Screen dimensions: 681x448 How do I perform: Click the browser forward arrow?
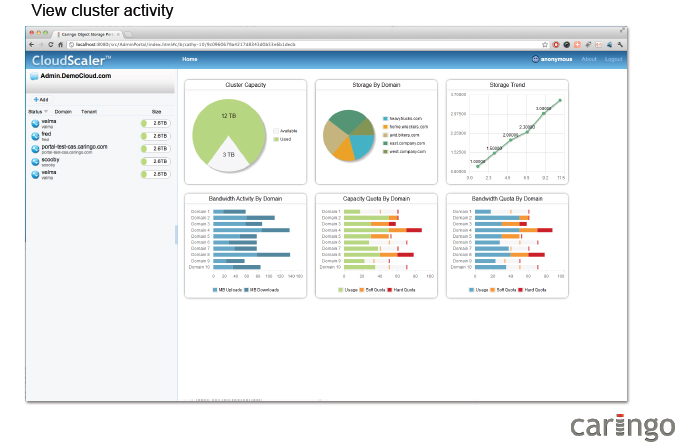point(41,44)
